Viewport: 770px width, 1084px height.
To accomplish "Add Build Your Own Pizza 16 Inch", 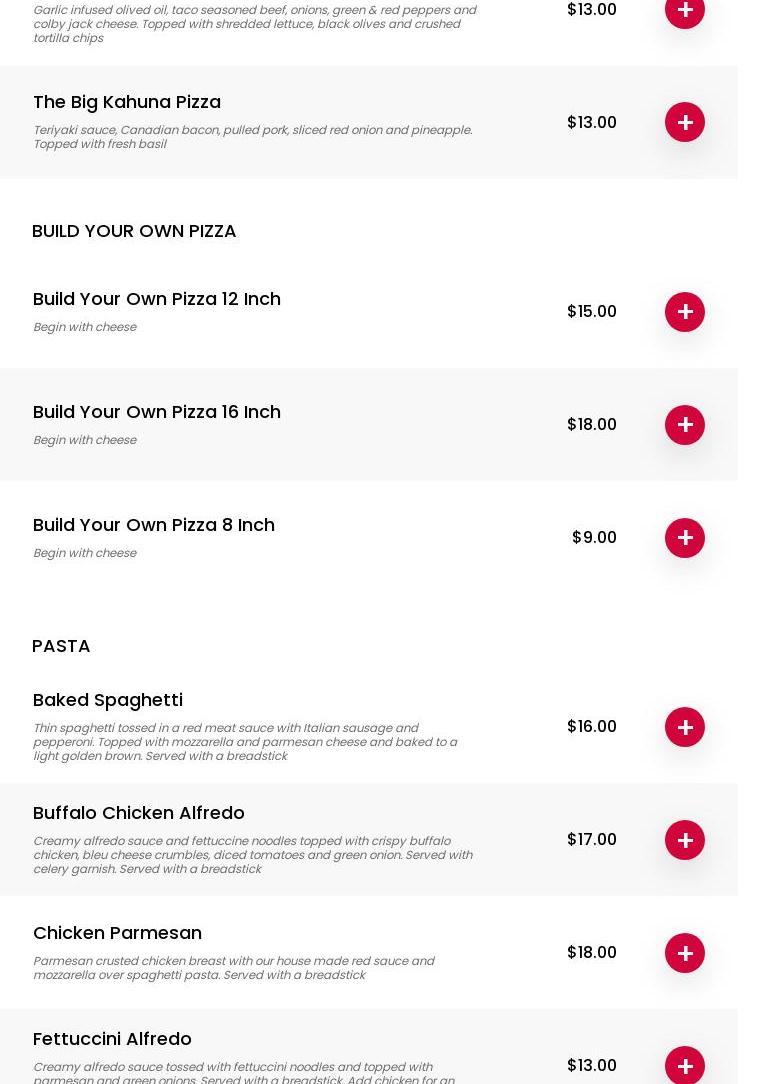I will point(684,424).
